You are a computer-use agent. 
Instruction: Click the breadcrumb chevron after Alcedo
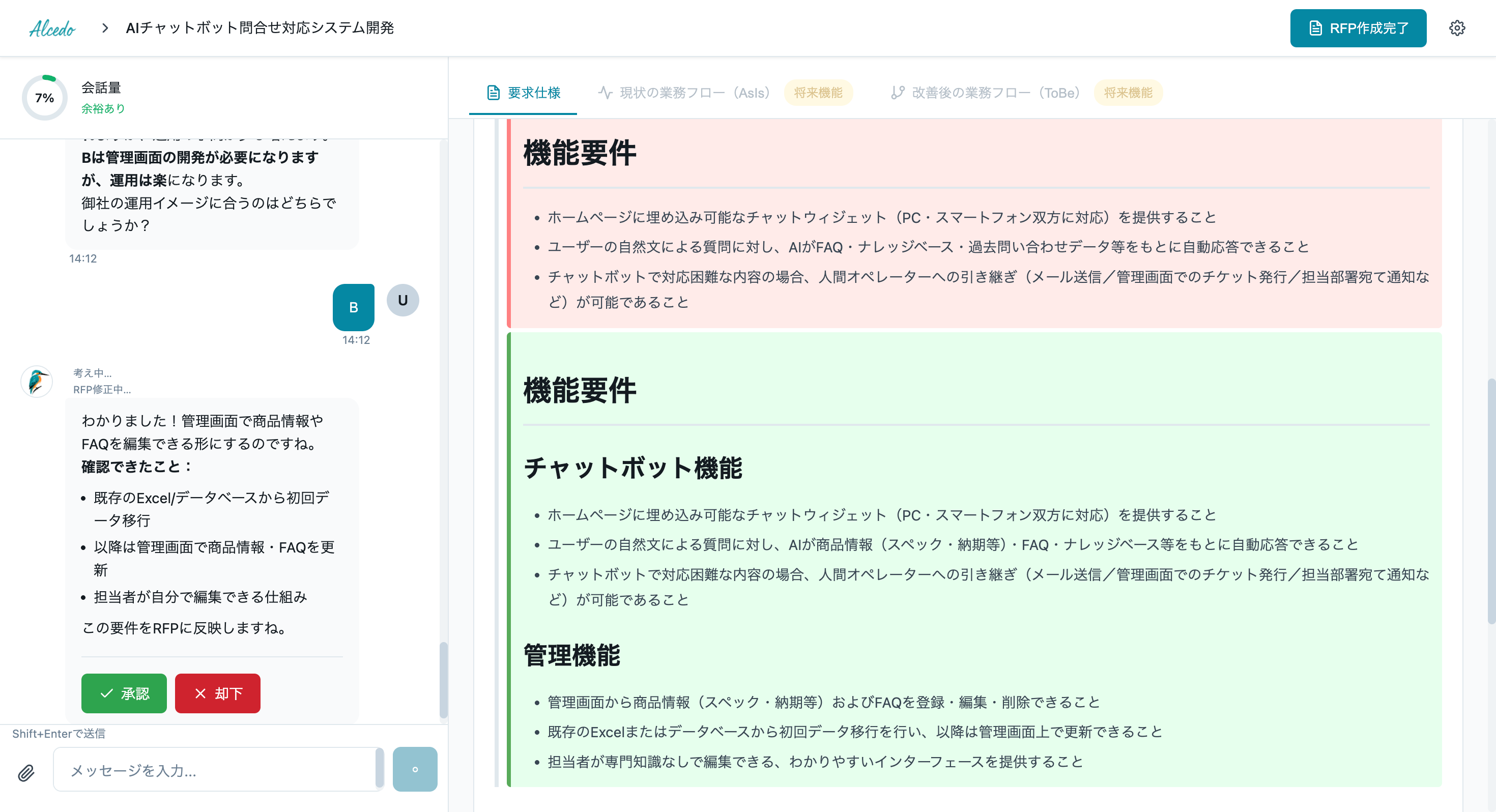click(x=105, y=27)
